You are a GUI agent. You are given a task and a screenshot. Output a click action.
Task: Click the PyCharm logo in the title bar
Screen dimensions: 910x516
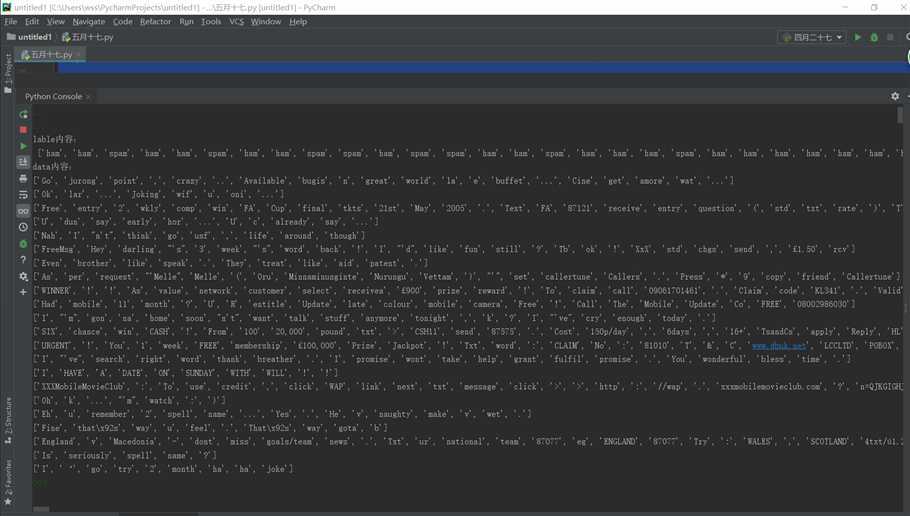click(x=6, y=7)
